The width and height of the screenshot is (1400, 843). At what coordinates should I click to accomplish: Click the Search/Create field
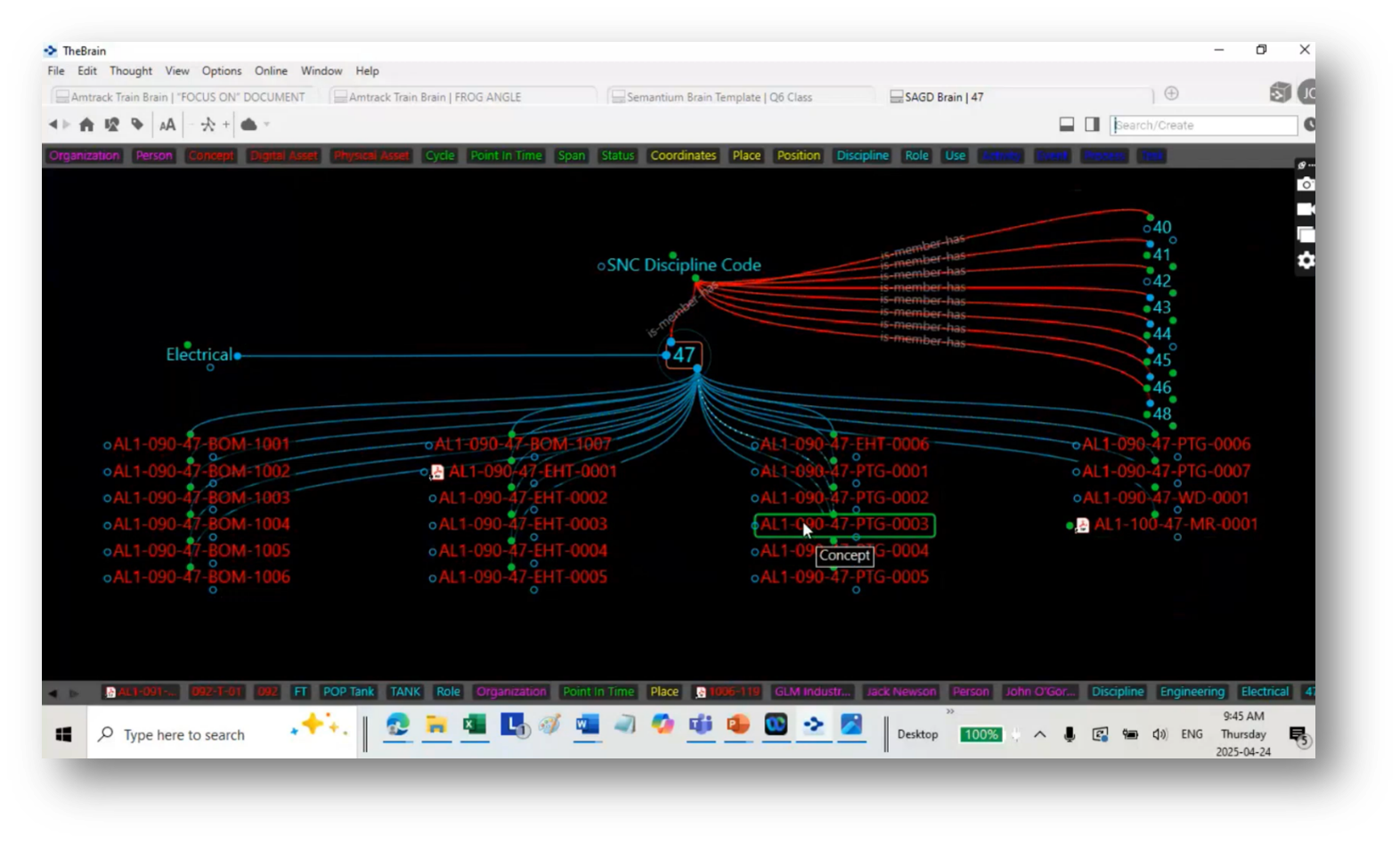click(1203, 125)
